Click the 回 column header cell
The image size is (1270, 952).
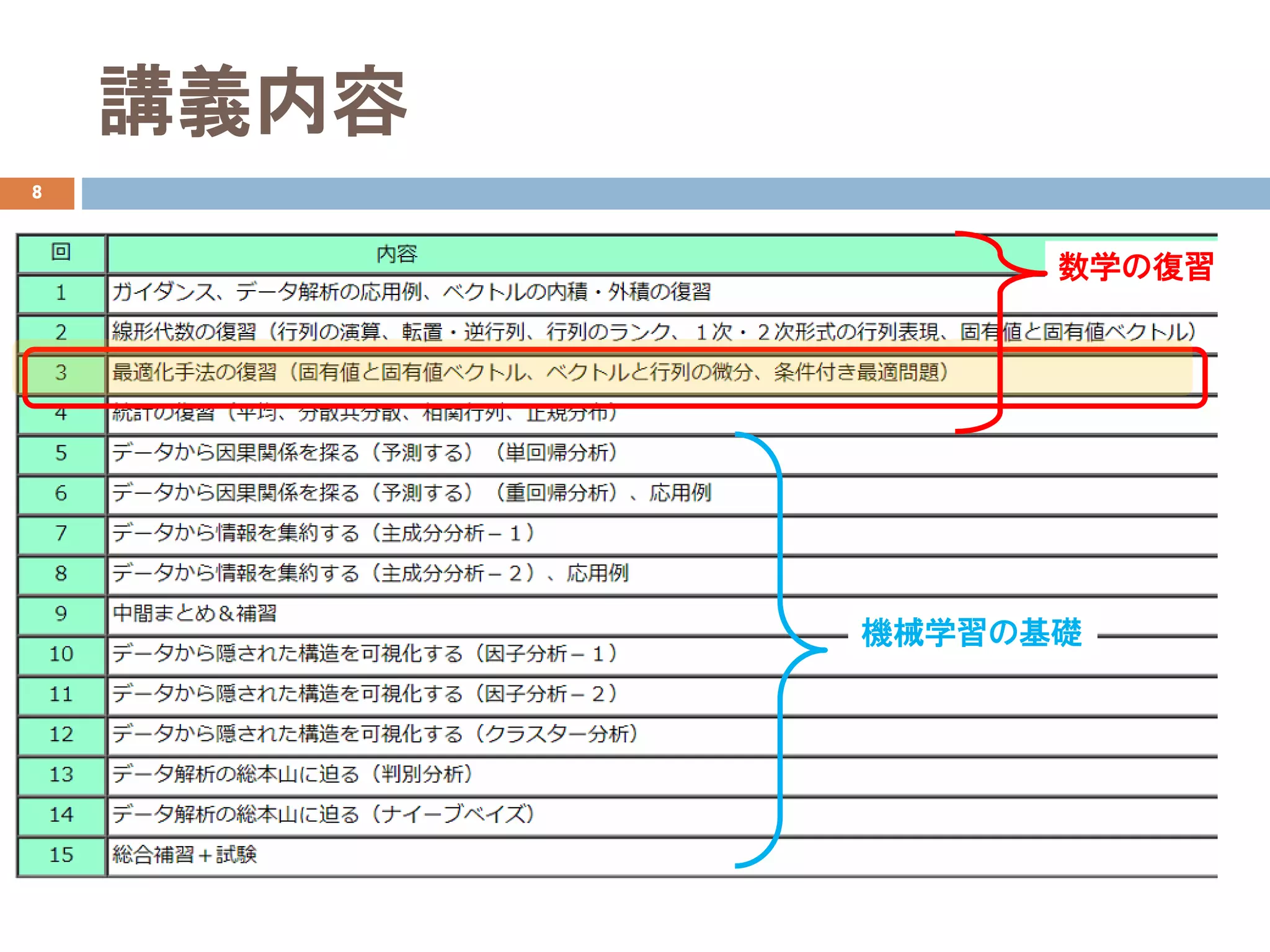61,253
